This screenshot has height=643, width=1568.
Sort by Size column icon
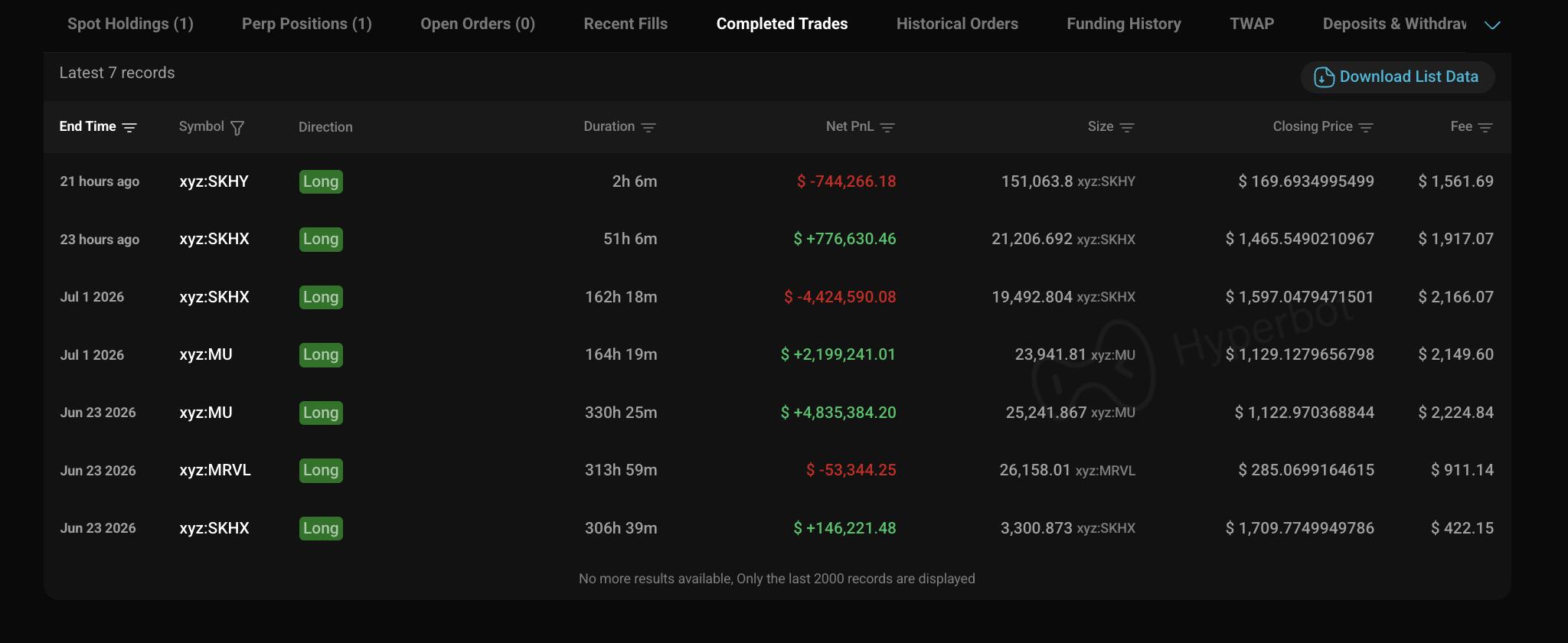pos(1127,127)
